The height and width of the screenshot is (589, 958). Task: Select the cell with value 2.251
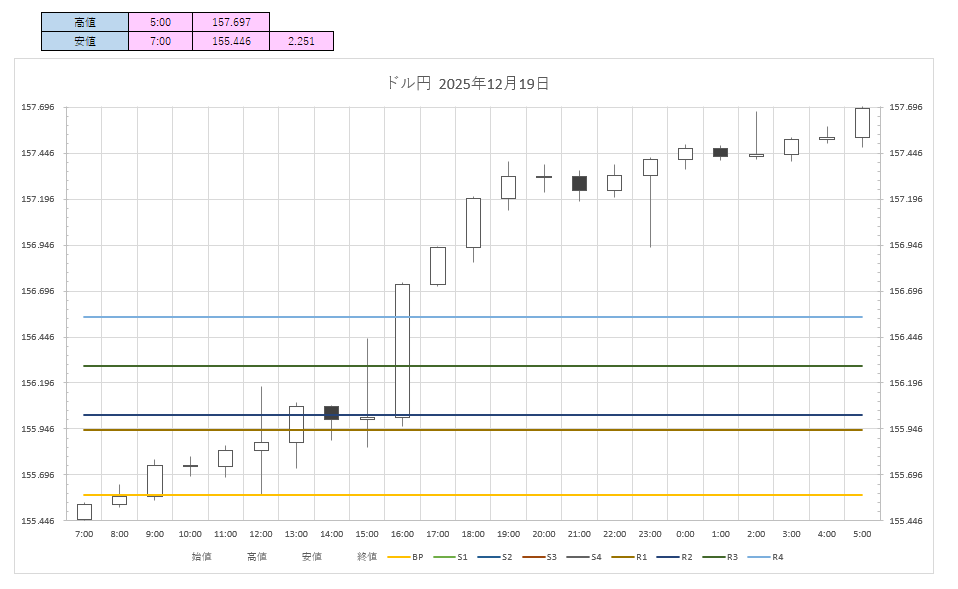click(301, 41)
